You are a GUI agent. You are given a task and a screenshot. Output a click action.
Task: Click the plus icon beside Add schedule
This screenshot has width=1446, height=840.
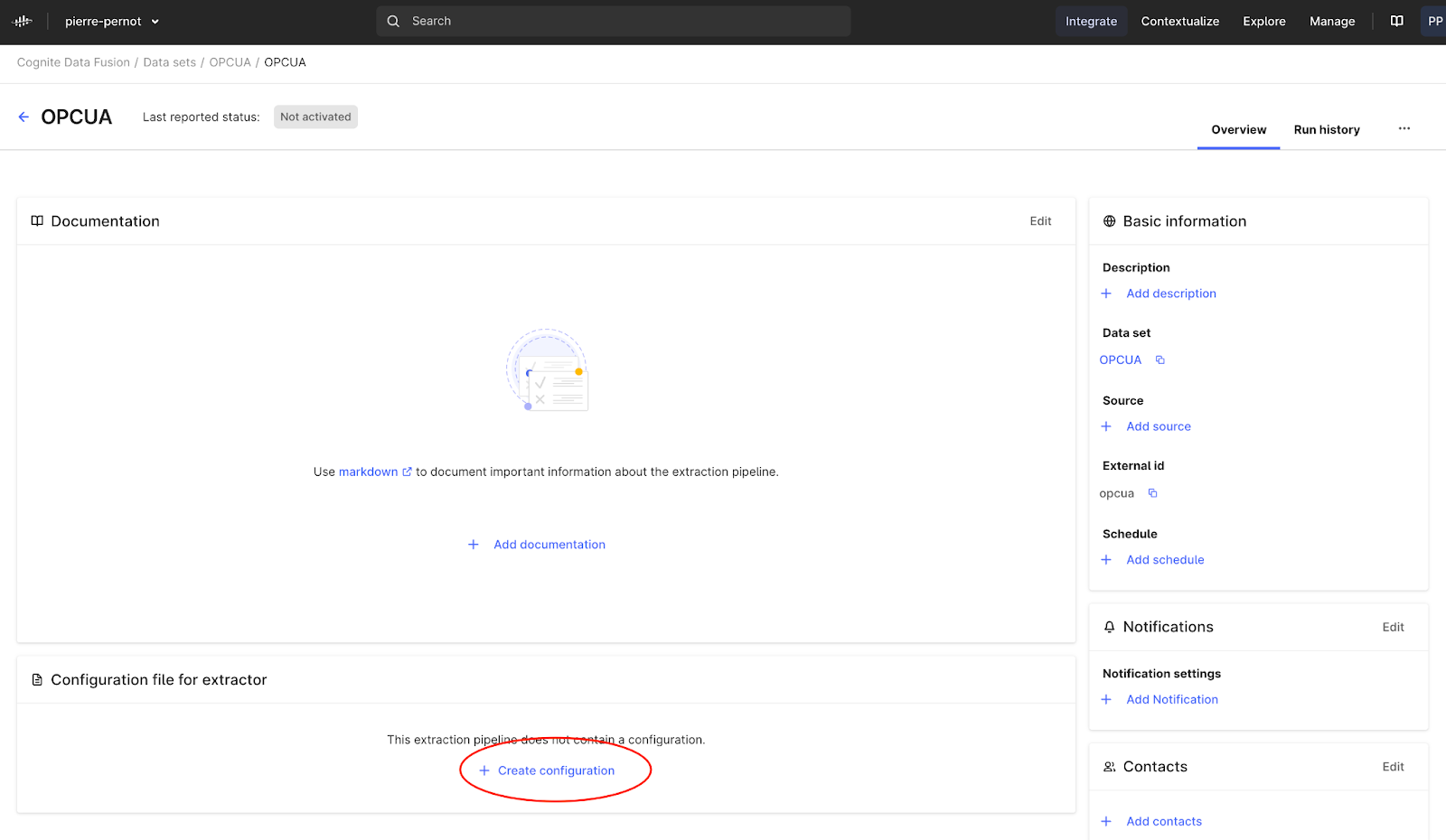coord(1106,560)
